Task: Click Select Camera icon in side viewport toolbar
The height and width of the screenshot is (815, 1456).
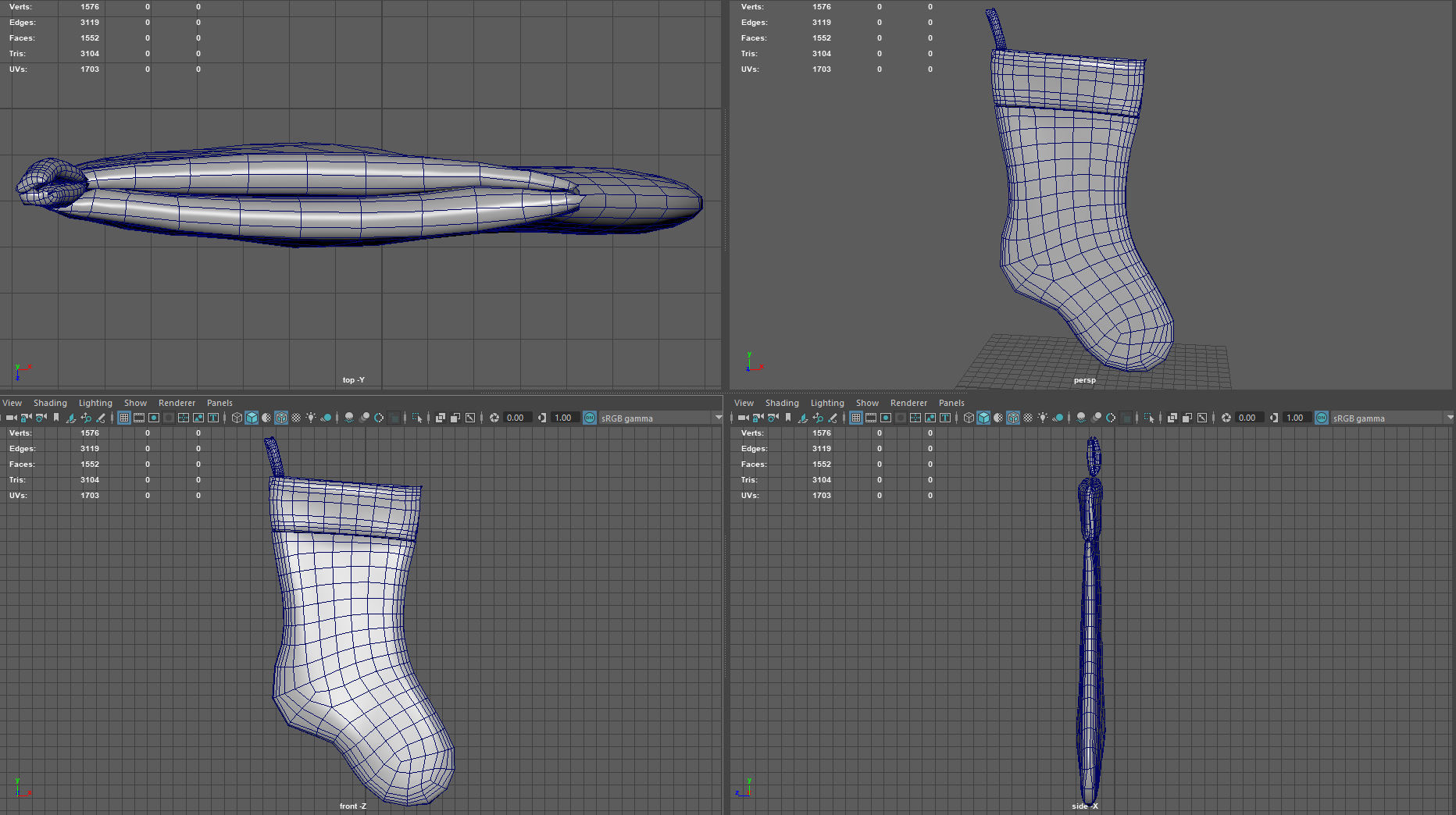Action: tap(743, 418)
